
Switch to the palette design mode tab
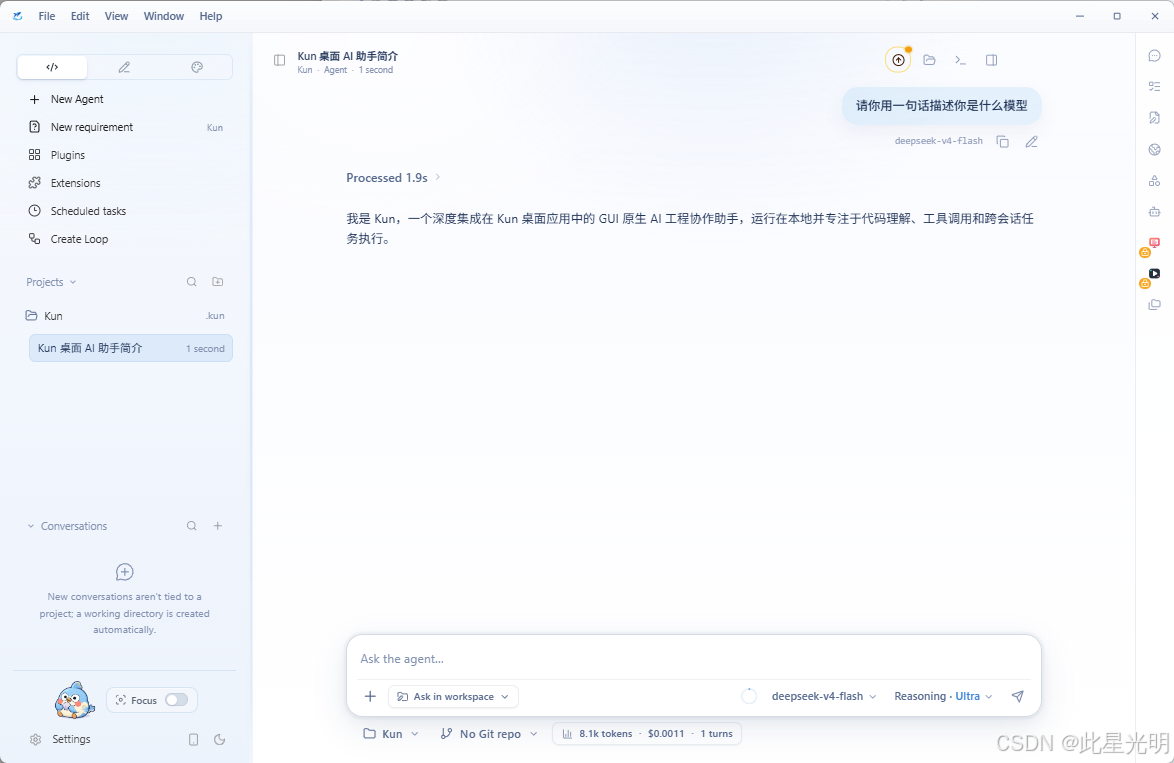coord(197,67)
